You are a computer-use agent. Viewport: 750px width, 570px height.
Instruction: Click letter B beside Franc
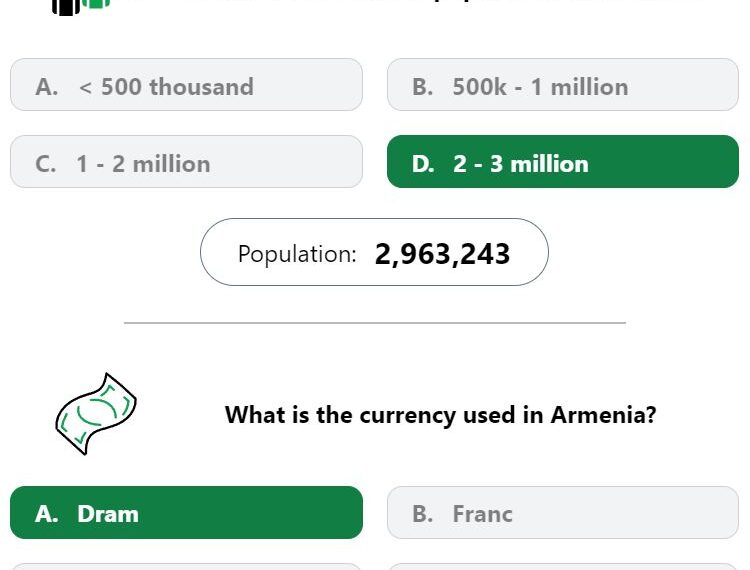pyautogui.click(x=423, y=514)
